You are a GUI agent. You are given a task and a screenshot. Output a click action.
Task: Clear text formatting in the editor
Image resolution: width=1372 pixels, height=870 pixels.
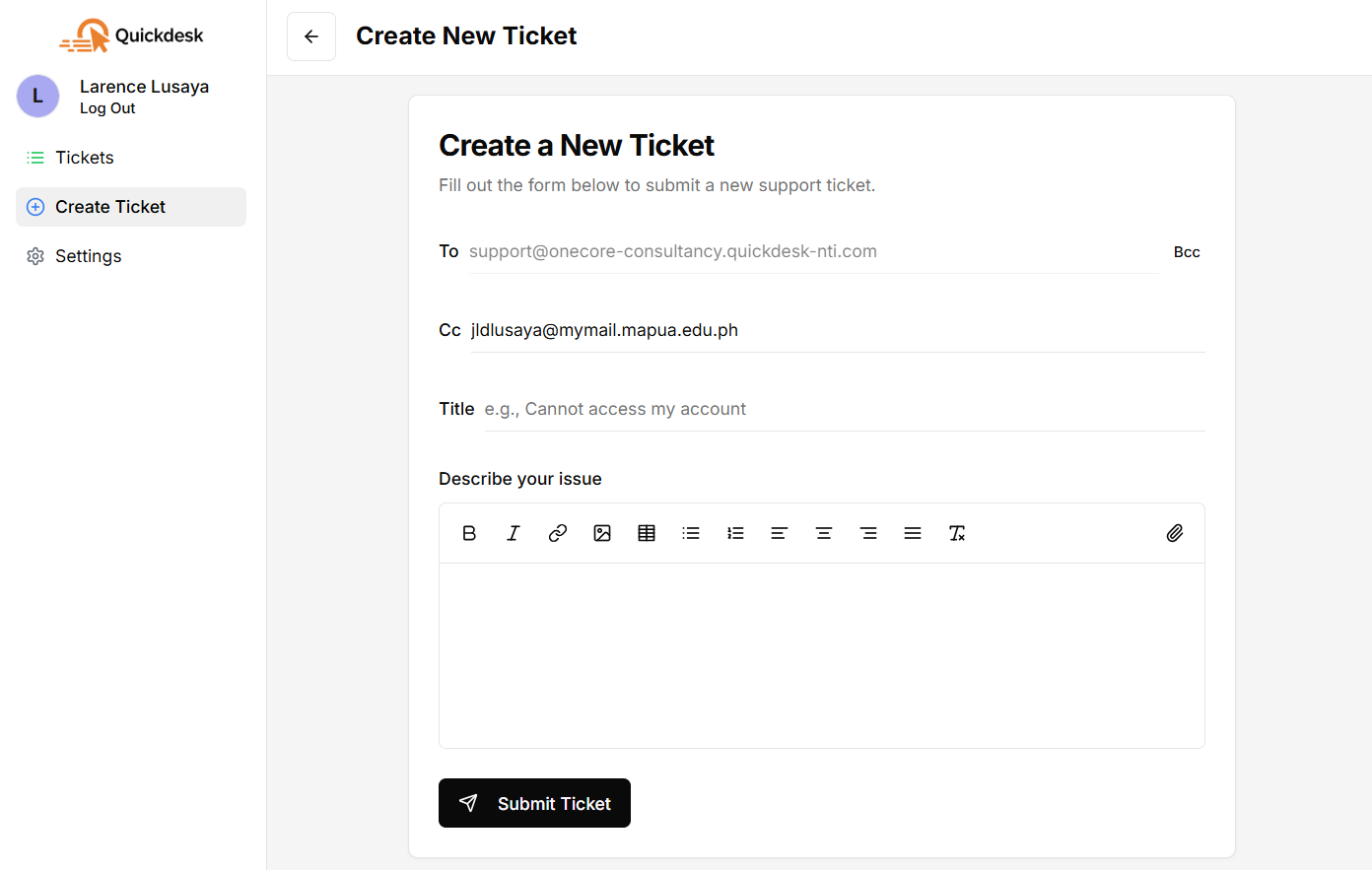tap(956, 533)
